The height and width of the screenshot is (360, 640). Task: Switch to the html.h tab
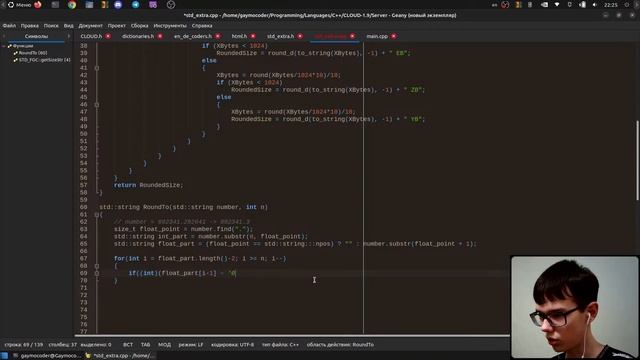pos(239,36)
